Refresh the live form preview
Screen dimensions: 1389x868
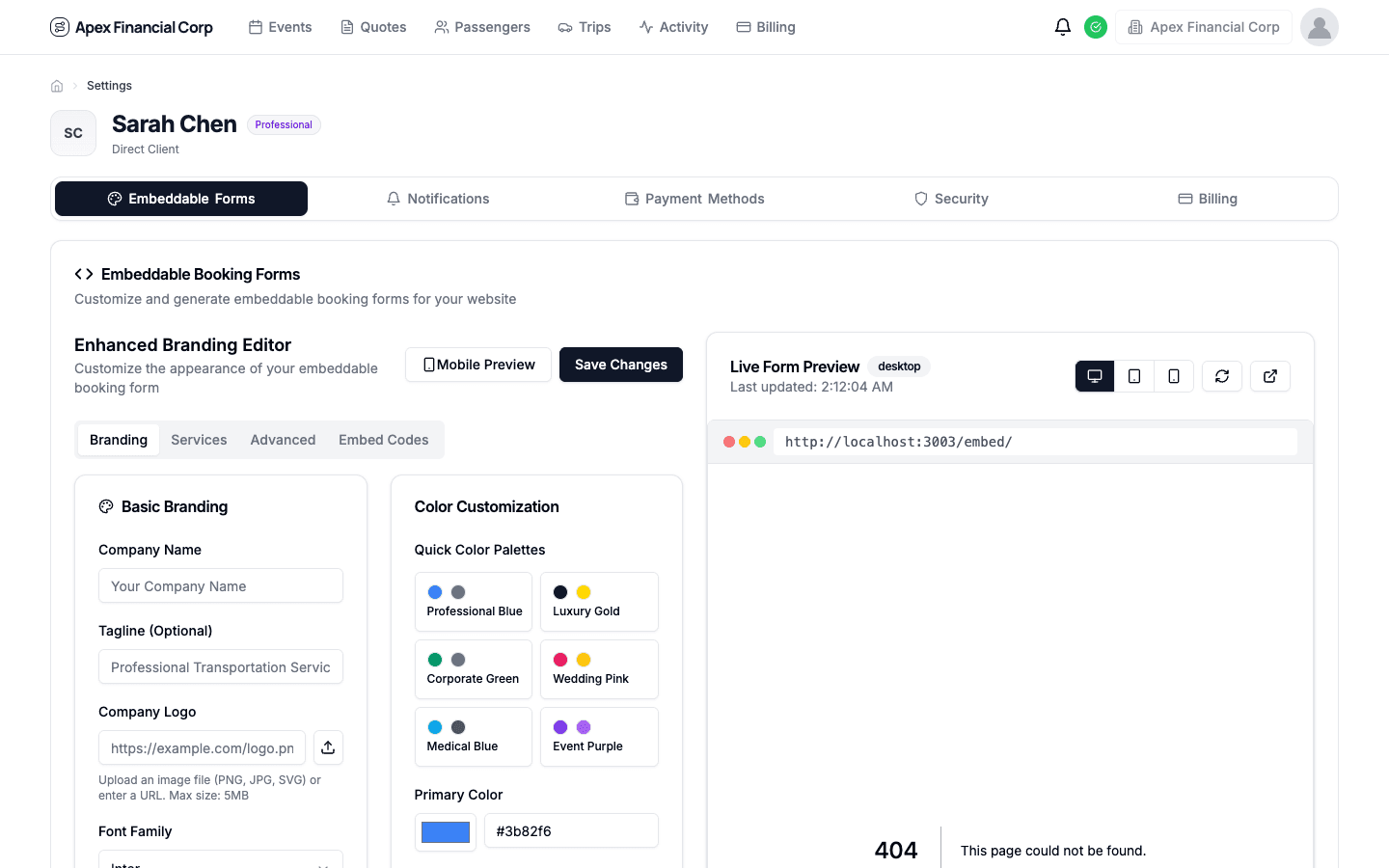tap(1221, 376)
